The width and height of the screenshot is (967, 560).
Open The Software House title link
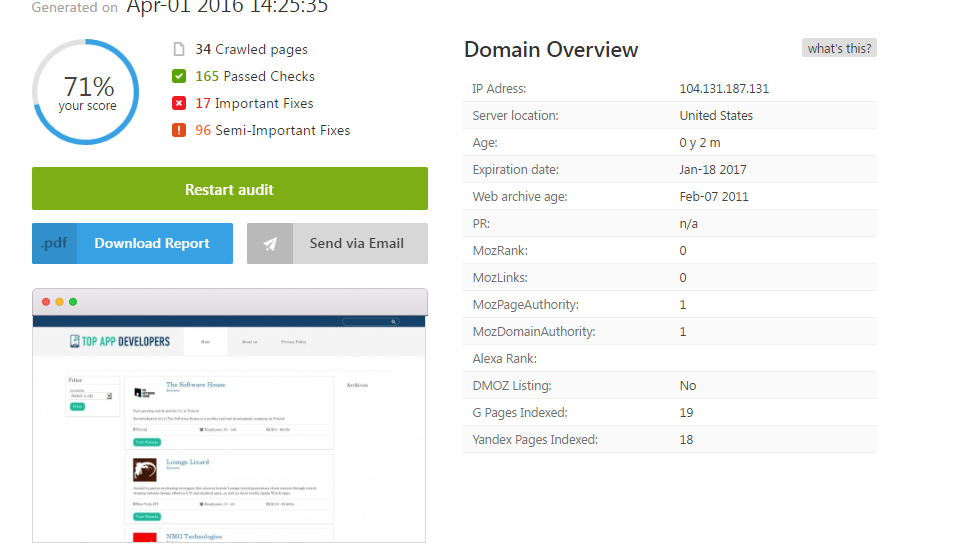[x=195, y=384]
